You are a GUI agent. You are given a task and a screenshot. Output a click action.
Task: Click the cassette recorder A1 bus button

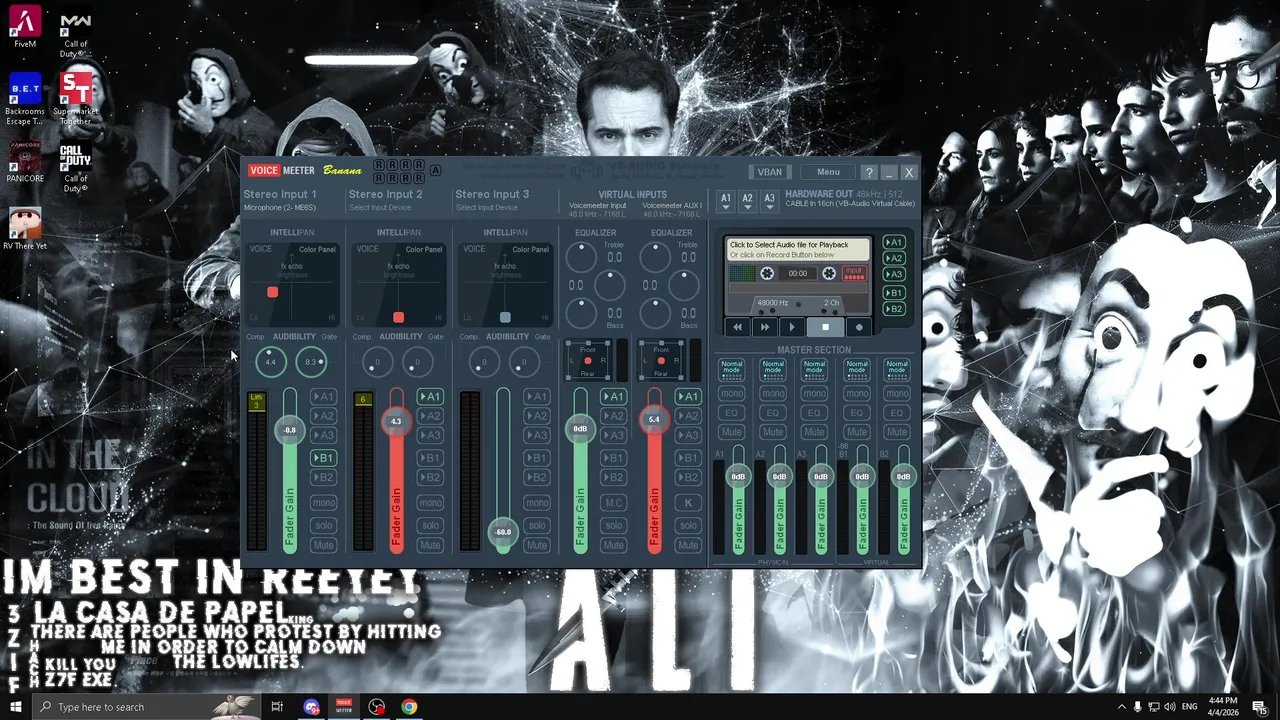(894, 242)
